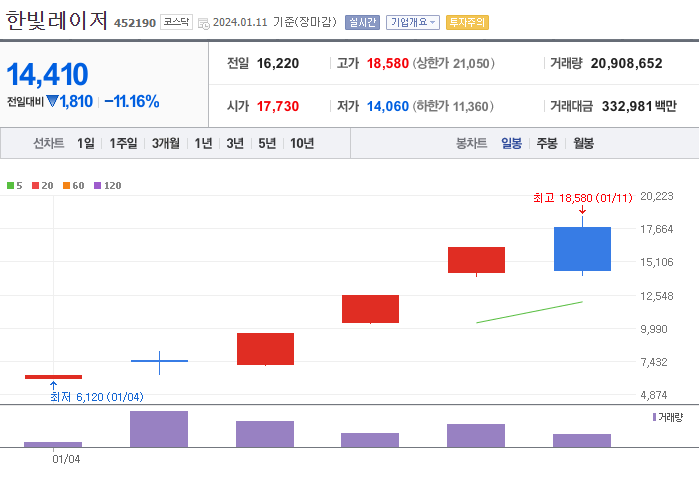Click the calendar clock icon beside the date

tap(204, 24)
